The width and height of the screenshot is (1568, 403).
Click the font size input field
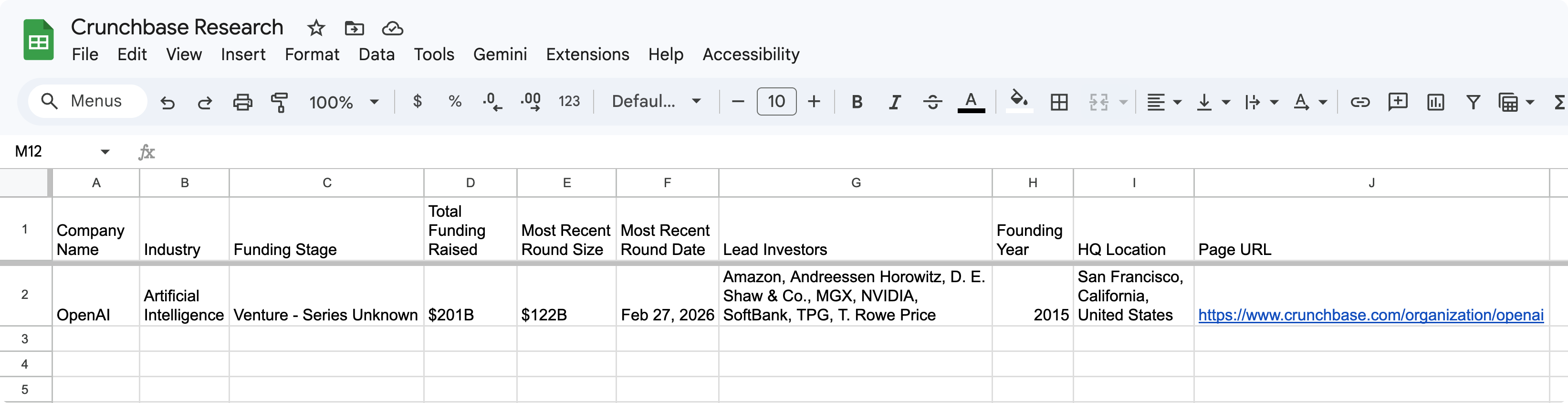pyautogui.click(x=776, y=102)
